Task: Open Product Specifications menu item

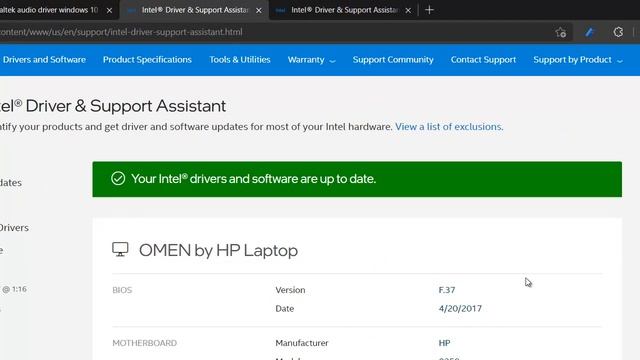Action: click(x=147, y=60)
